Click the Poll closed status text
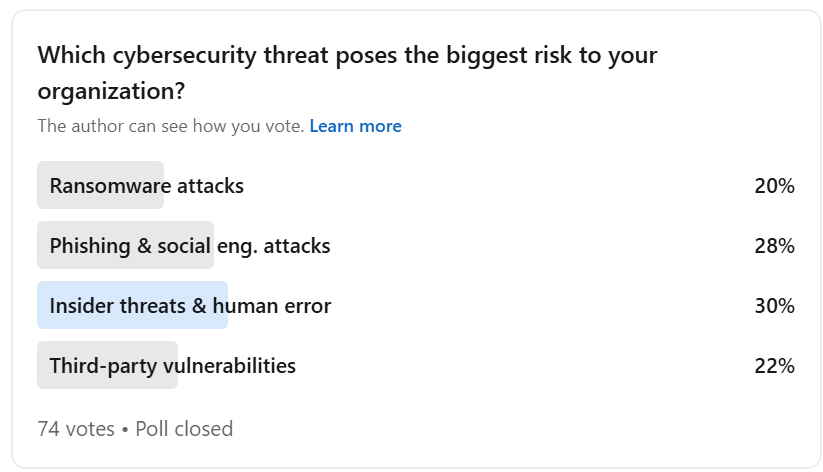This screenshot has height=472, width=823. 184,429
